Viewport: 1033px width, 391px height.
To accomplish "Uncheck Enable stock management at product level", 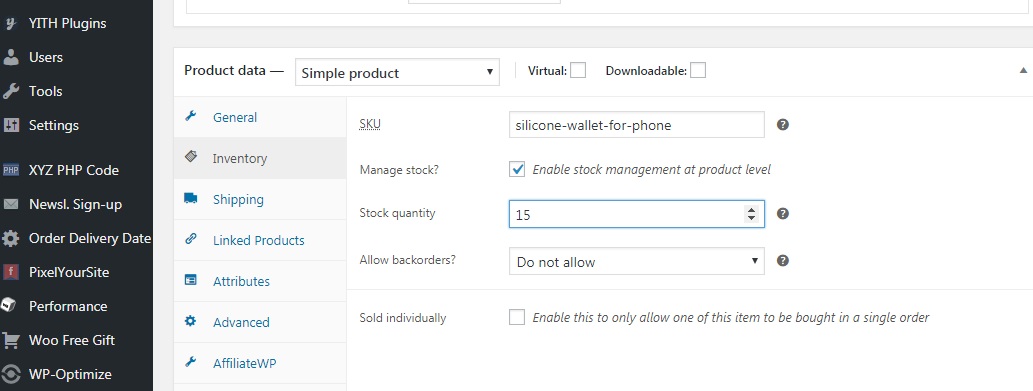I will (x=517, y=169).
